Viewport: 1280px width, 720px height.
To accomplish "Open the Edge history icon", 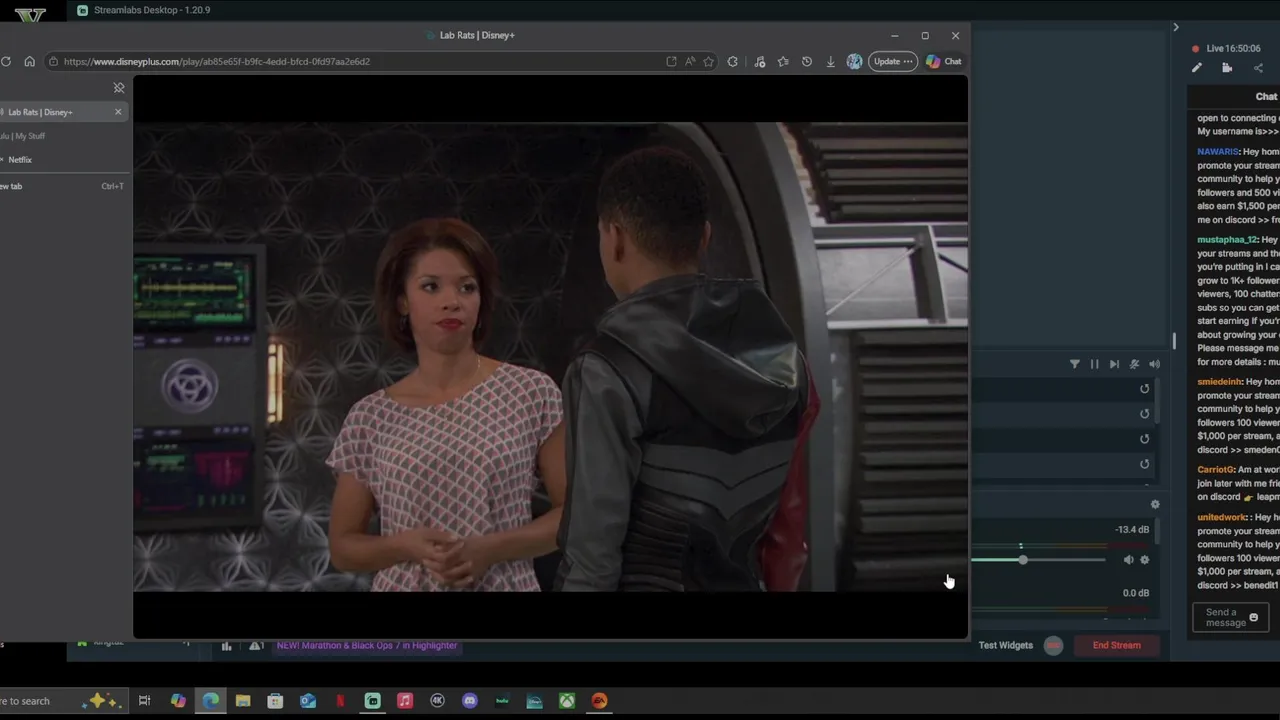I will (x=807, y=62).
